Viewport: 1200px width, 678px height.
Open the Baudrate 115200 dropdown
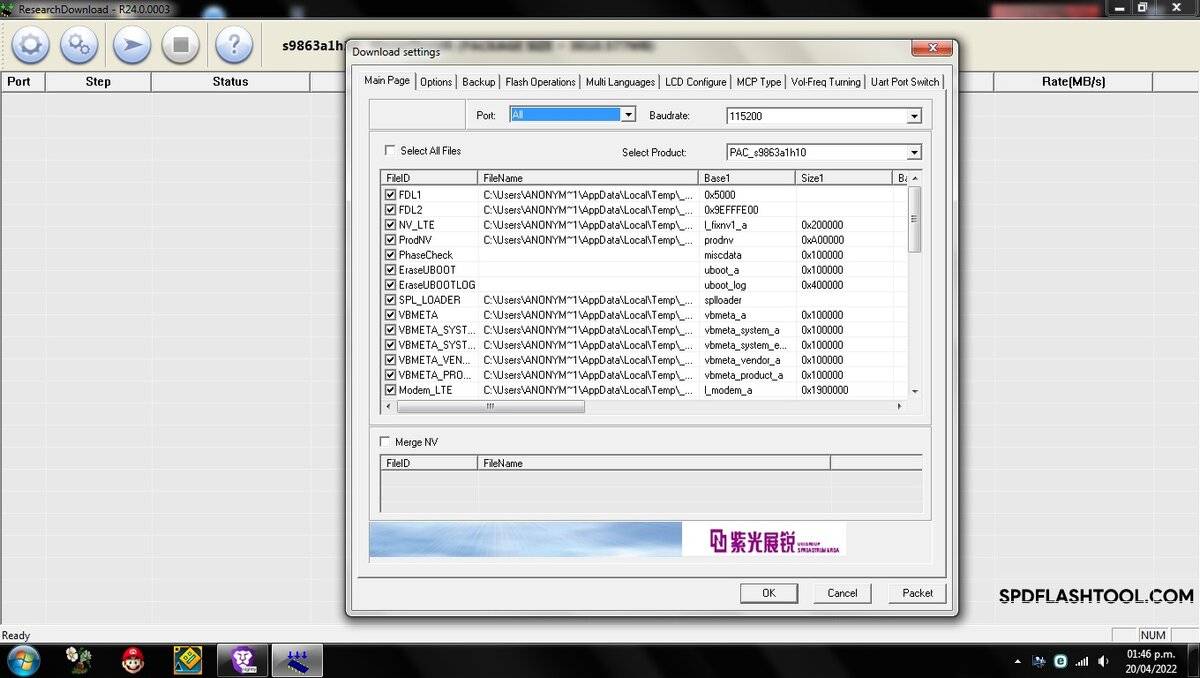[914, 116]
